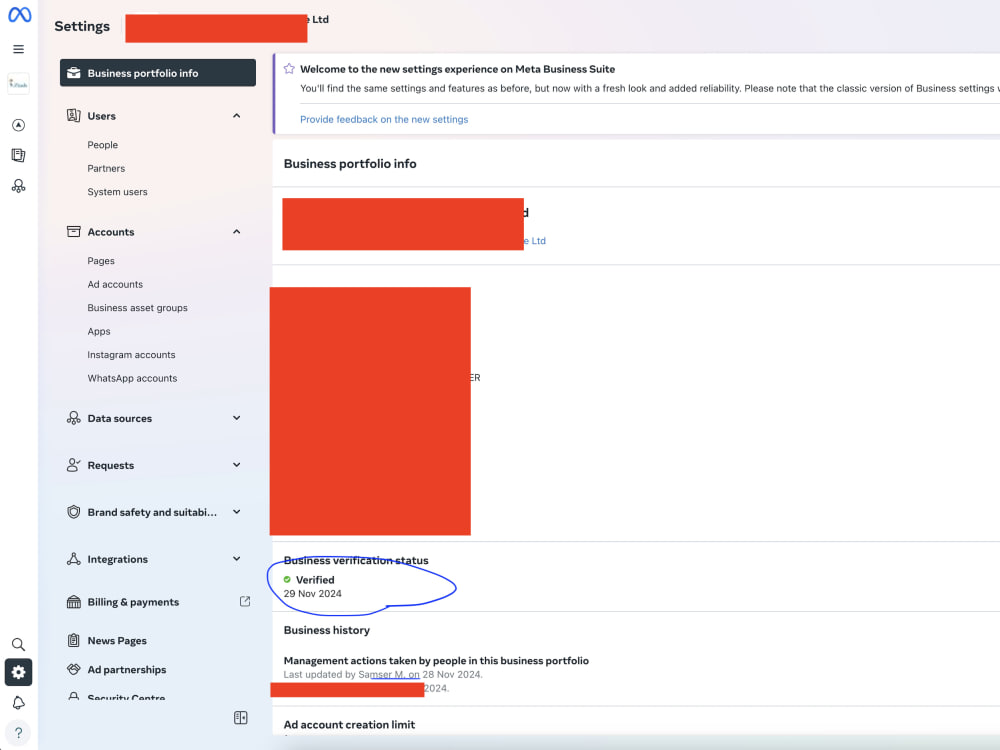1000x750 pixels.
Task: Open News Pages
Action: click(117, 640)
